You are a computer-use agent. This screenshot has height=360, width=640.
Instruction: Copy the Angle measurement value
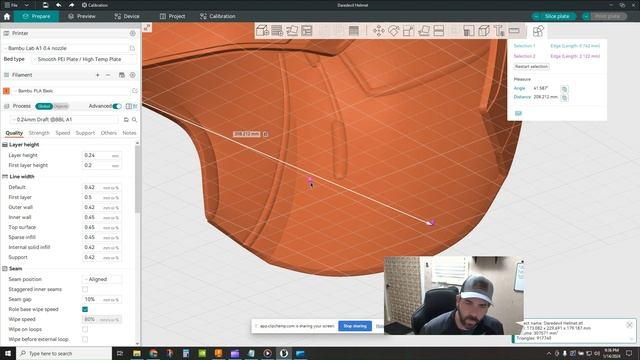click(x=564, y=89)
